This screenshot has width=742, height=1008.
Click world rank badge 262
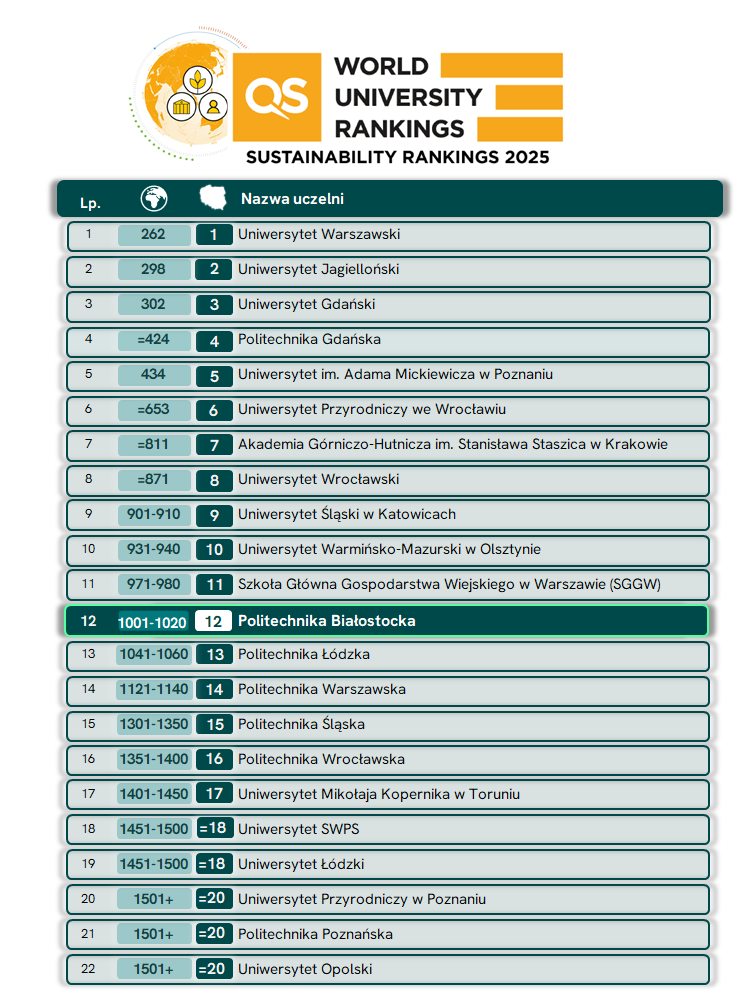coord(153,235)
